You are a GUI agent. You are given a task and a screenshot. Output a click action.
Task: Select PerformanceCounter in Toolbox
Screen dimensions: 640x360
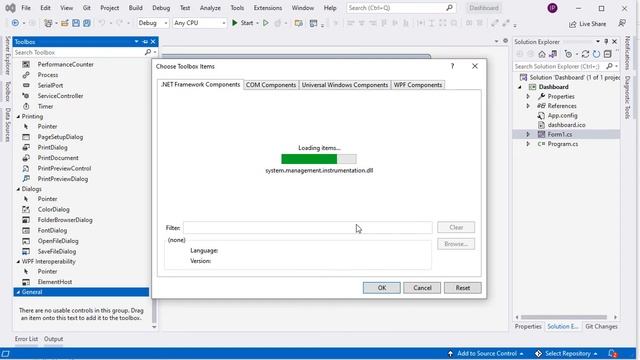[x=65, y=64]
